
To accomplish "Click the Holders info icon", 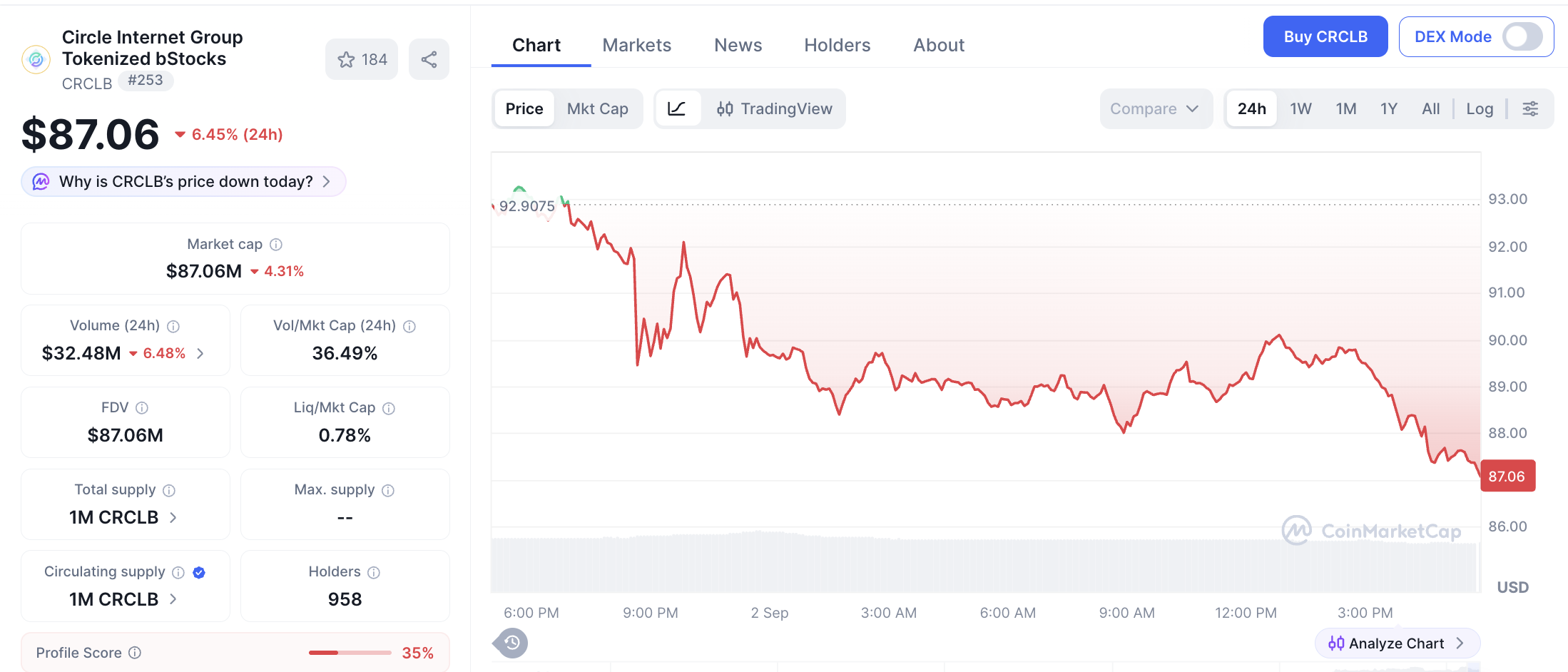I will 374,572.
